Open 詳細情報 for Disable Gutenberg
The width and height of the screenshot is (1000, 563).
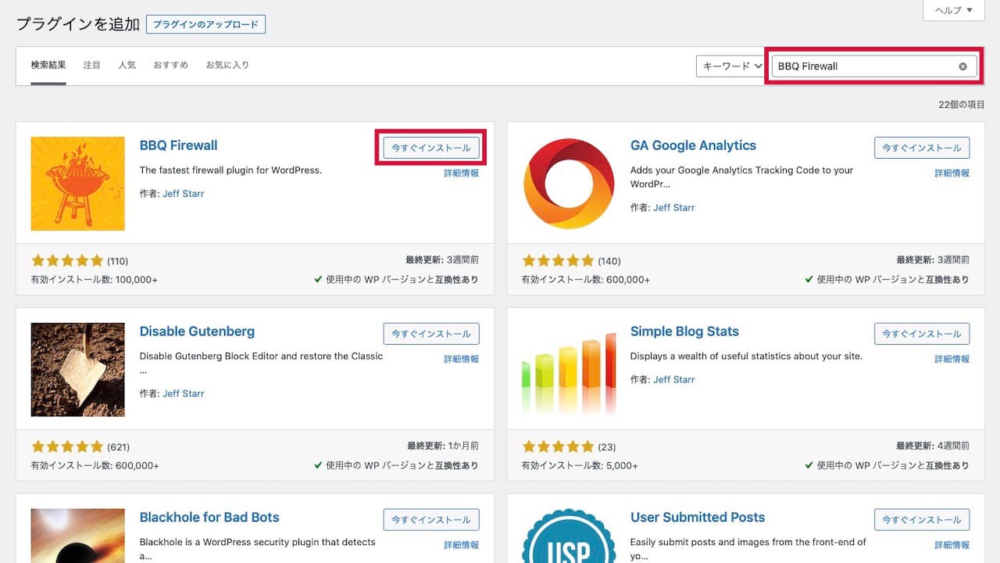(461, 360)
